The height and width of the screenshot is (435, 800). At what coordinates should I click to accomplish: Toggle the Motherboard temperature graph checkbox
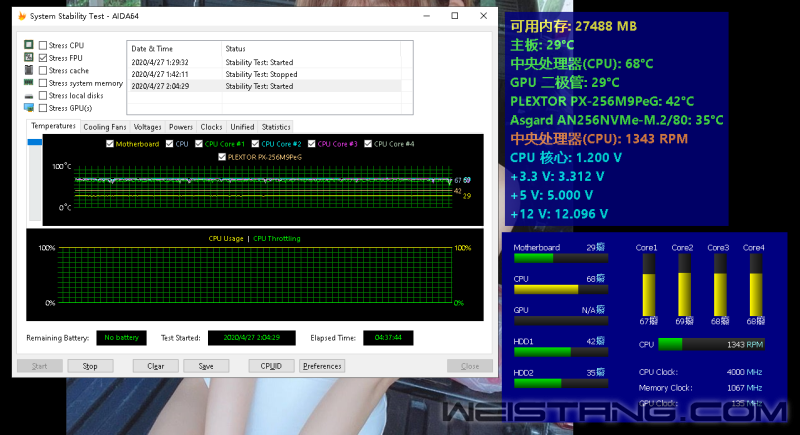coord(109,144)
